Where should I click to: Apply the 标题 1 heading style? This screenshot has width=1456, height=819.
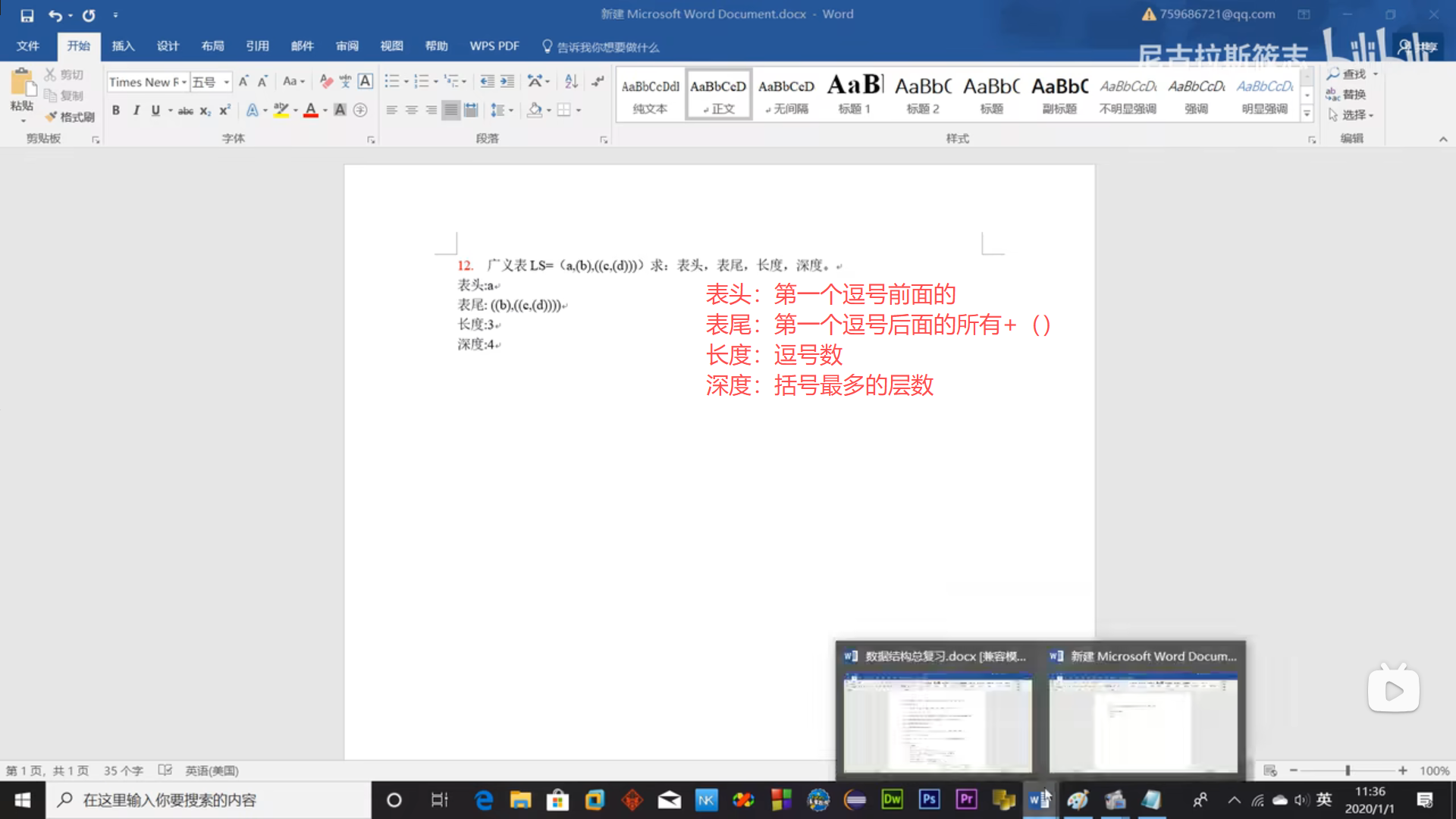[855, 94]
